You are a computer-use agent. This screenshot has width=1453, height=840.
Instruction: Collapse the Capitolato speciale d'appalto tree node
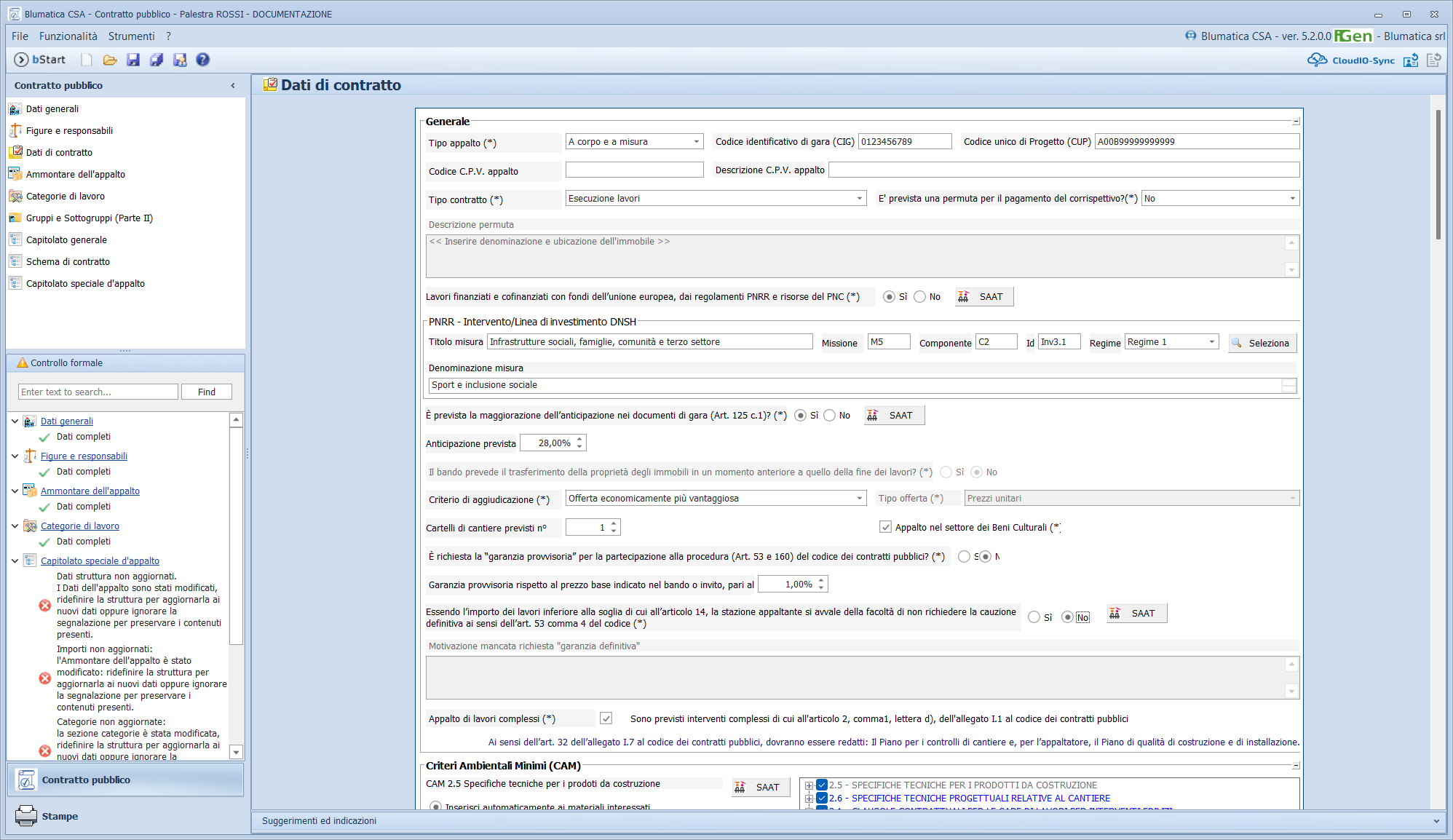click(15, 560)
